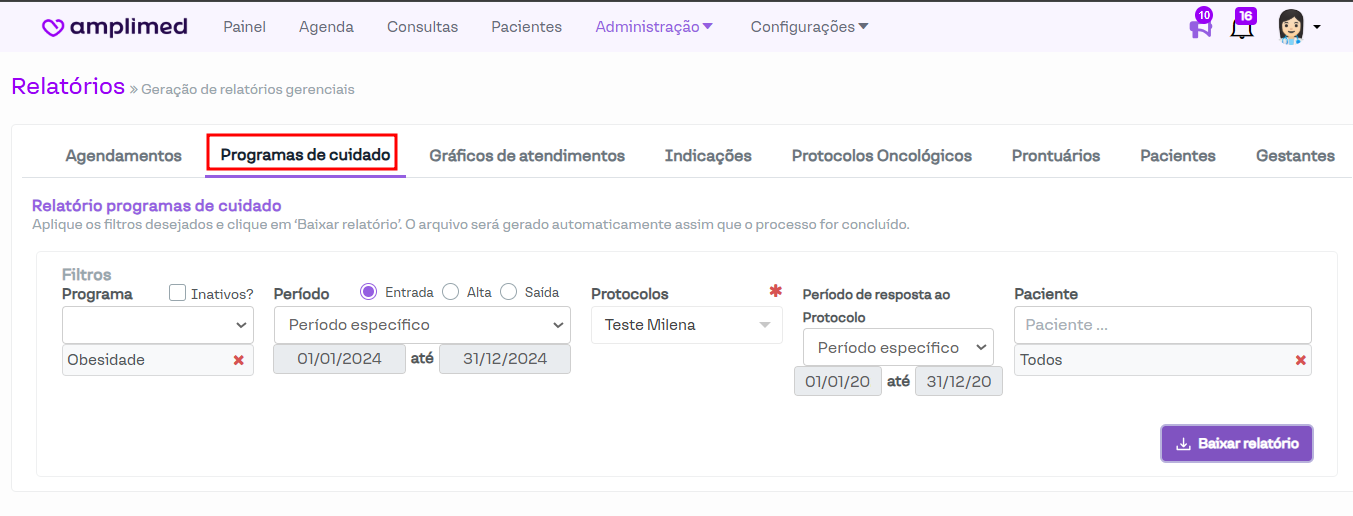Screen dimensions: 1353x516
Task: Open the Período específico dropdown under Período
Action: point(421,325)
